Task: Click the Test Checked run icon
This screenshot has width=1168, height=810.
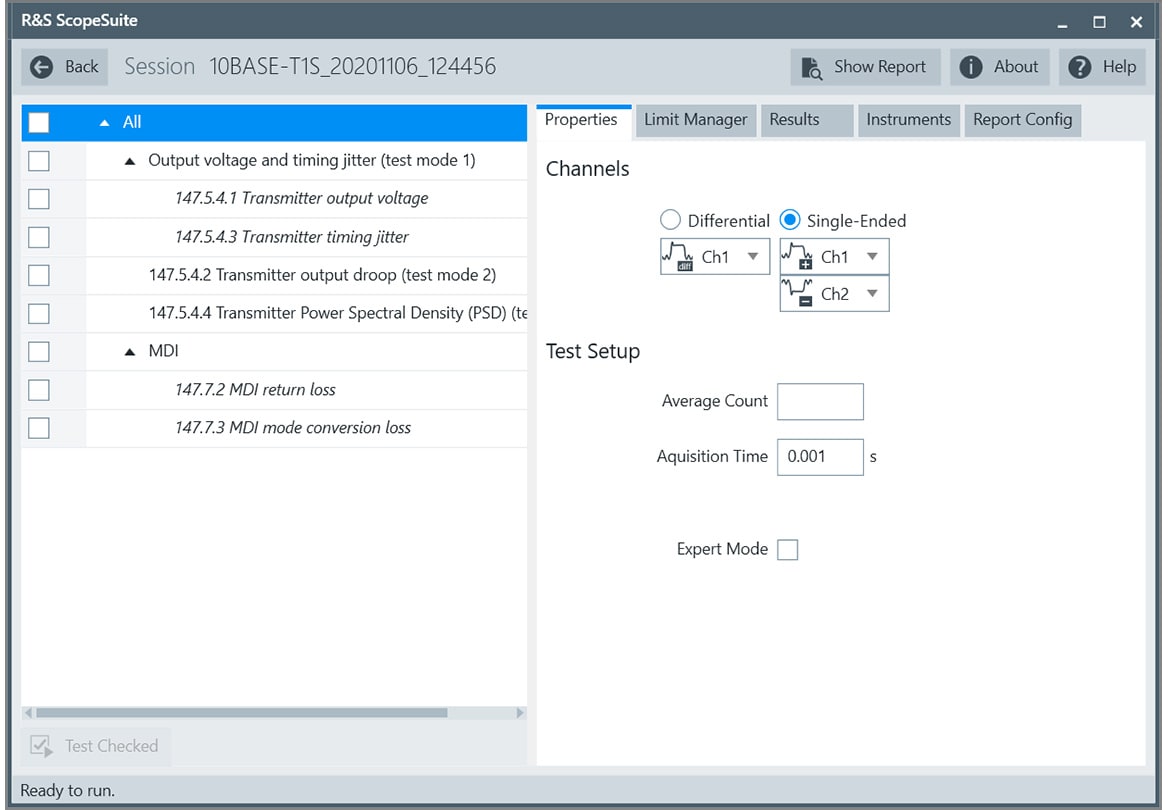Action: pos(41,746)
